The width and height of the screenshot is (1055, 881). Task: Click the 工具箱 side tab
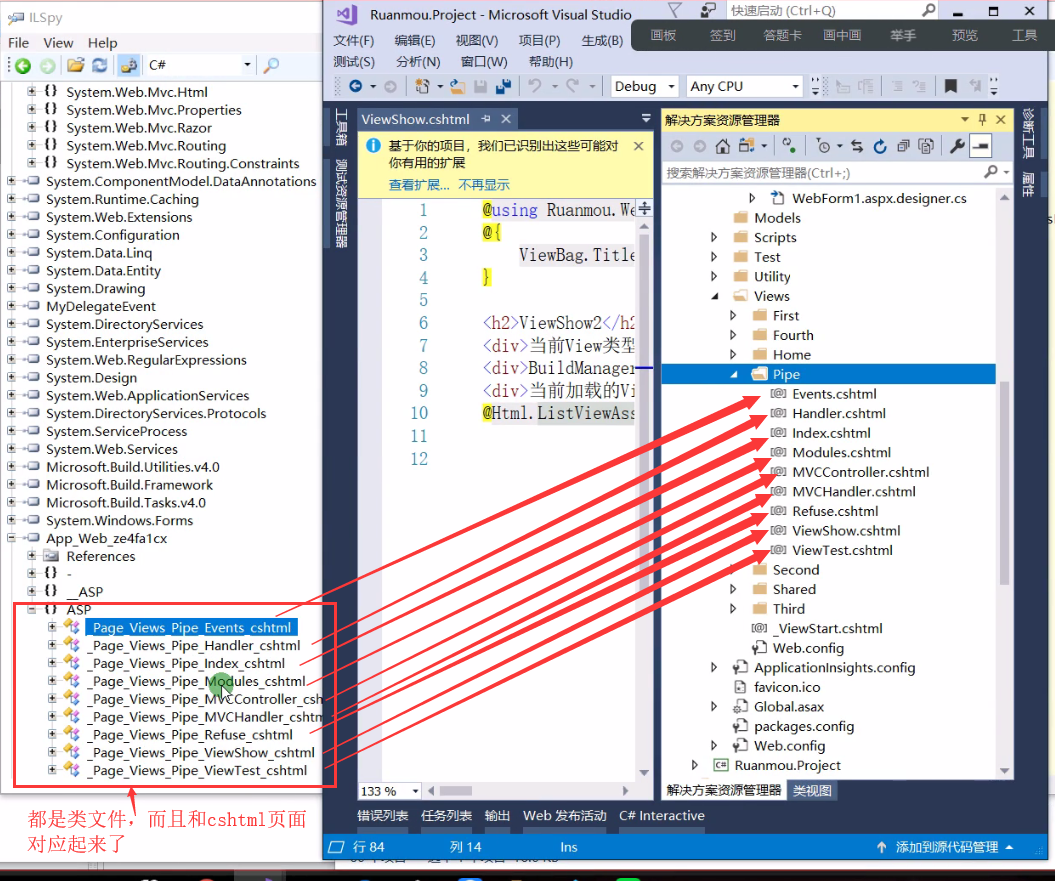click(x=341, y=127)
